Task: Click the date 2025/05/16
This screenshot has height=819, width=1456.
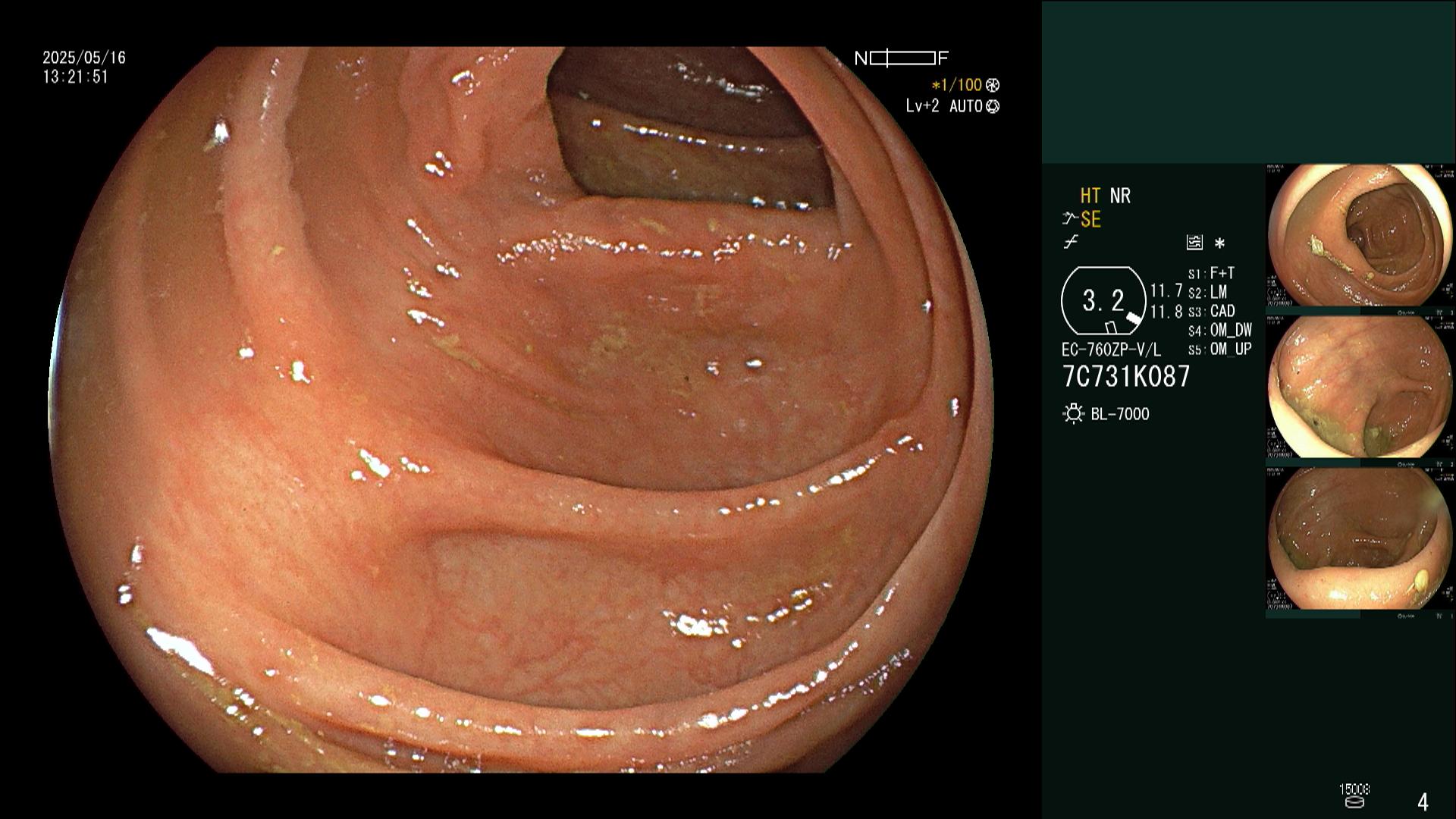Action: click(x=84, y=58)
